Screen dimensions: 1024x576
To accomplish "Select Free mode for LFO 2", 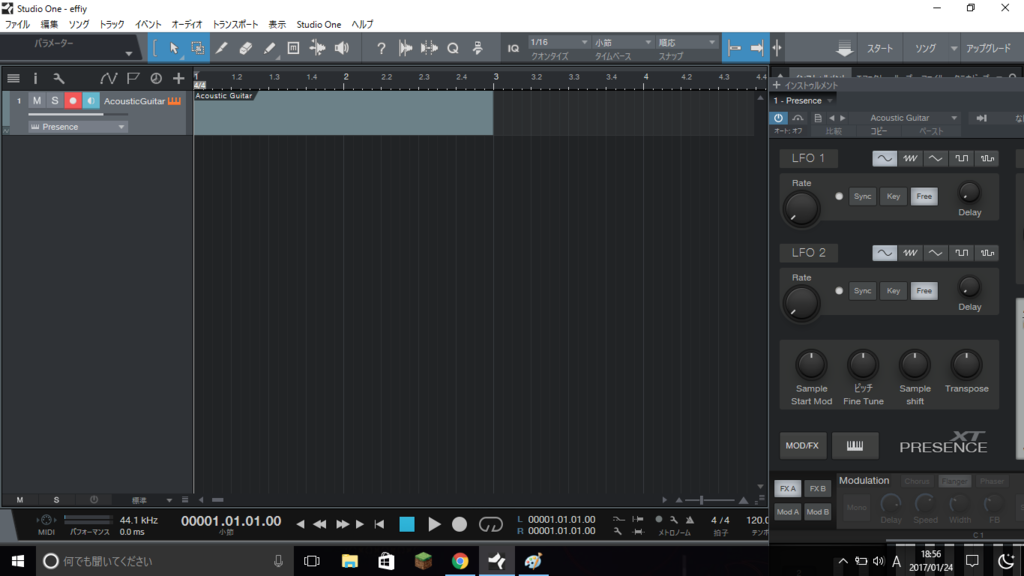I will click(923, 291).
